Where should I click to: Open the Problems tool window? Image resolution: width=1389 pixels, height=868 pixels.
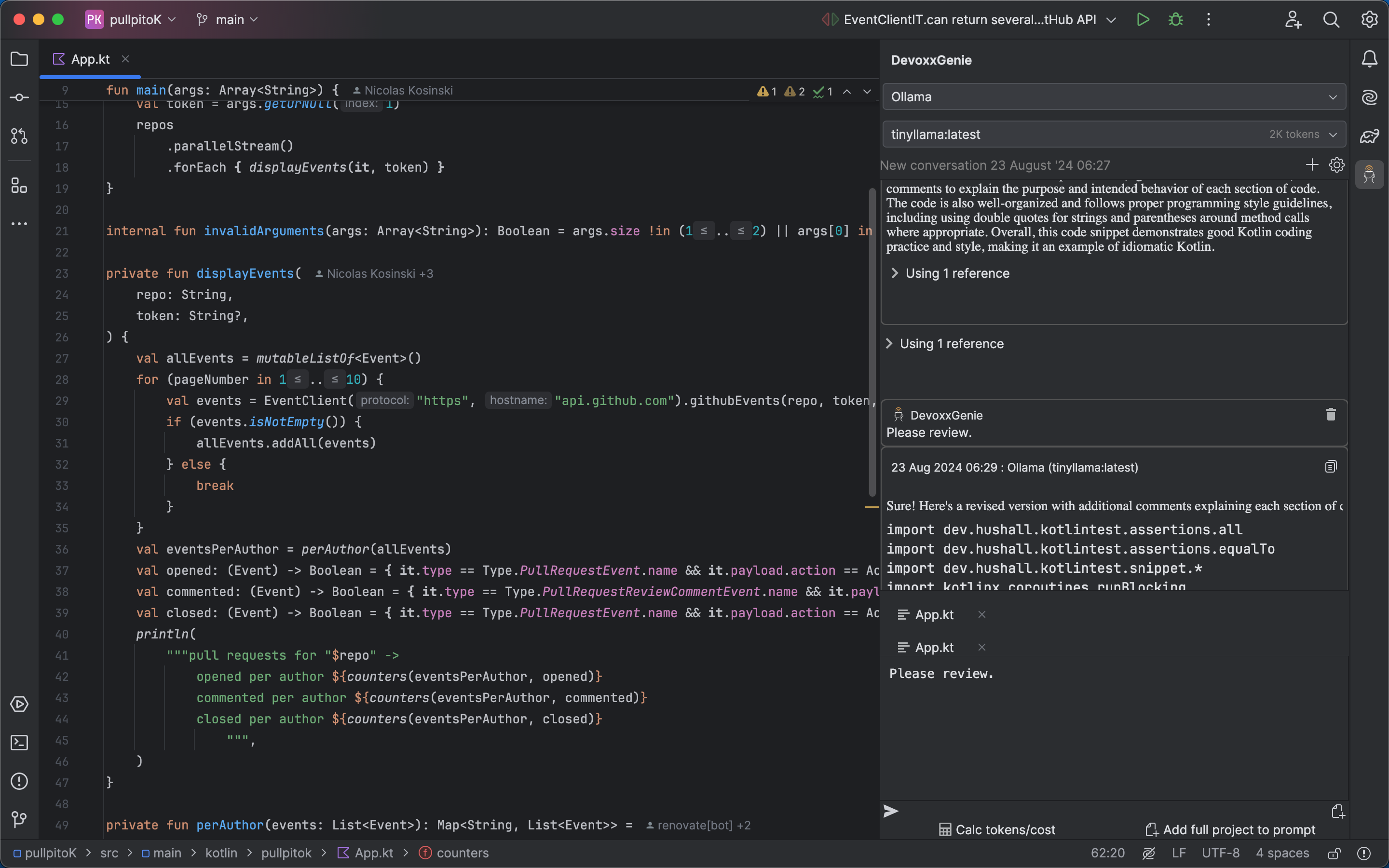point(19,781)
